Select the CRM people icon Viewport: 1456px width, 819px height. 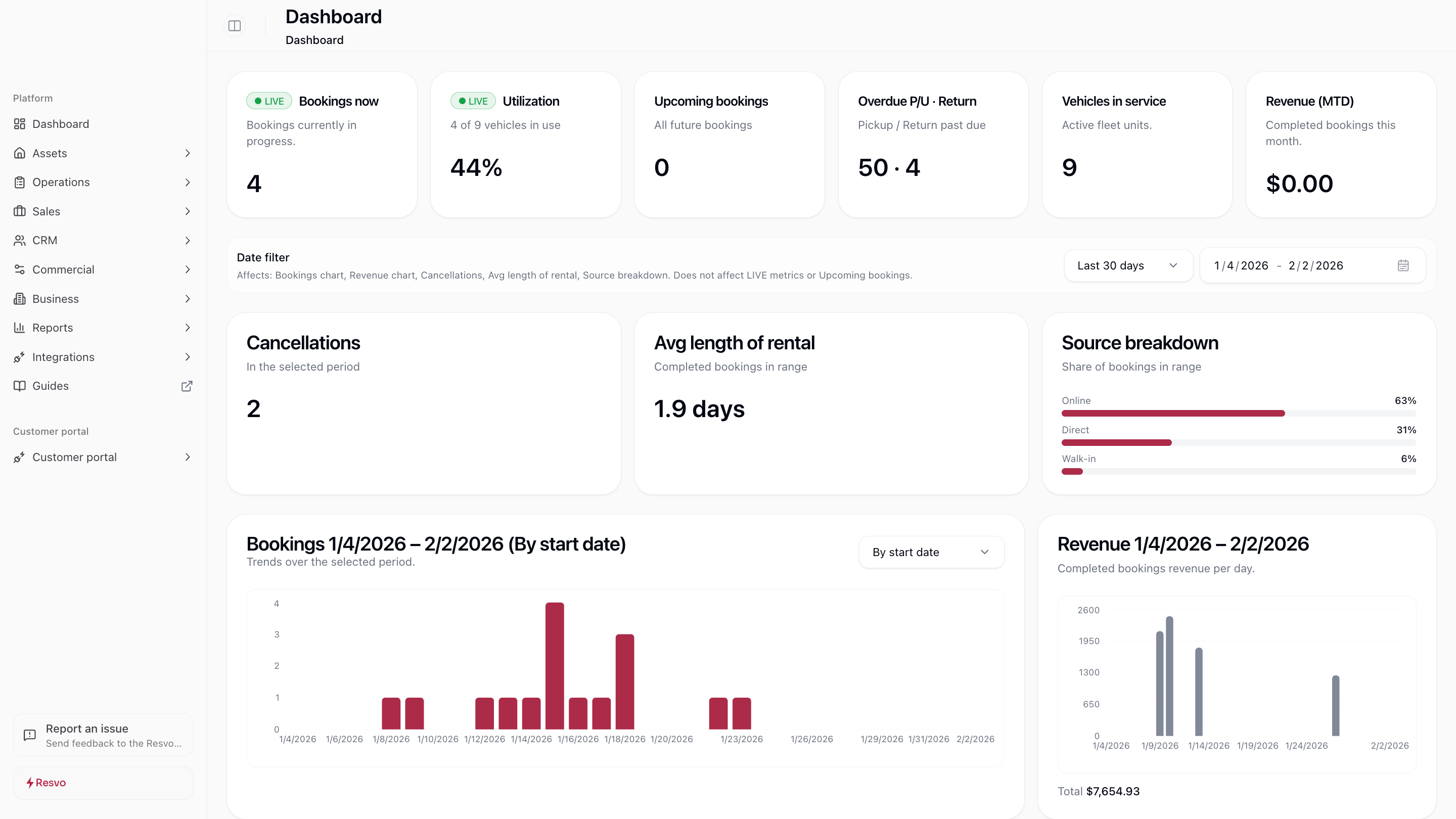pyautogui.click(x=20, y=240)
